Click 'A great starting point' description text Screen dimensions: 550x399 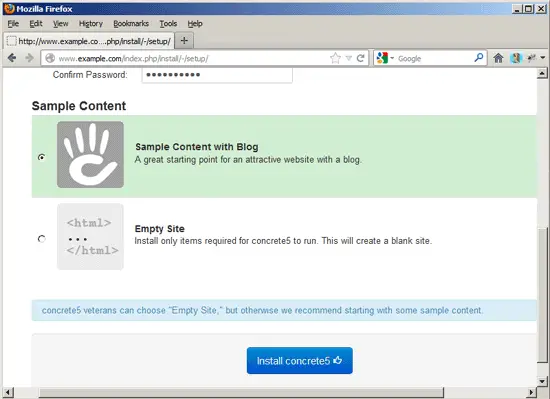click(248, 160)
